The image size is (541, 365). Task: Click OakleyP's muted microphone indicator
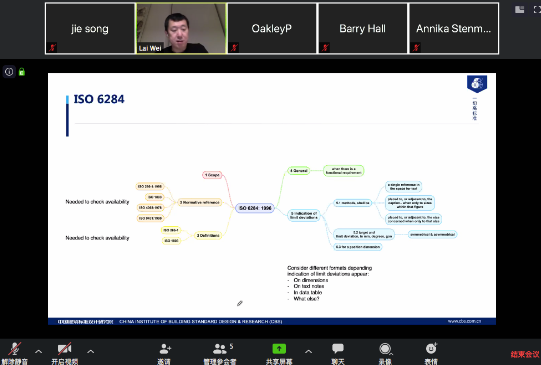click(235, 47)
